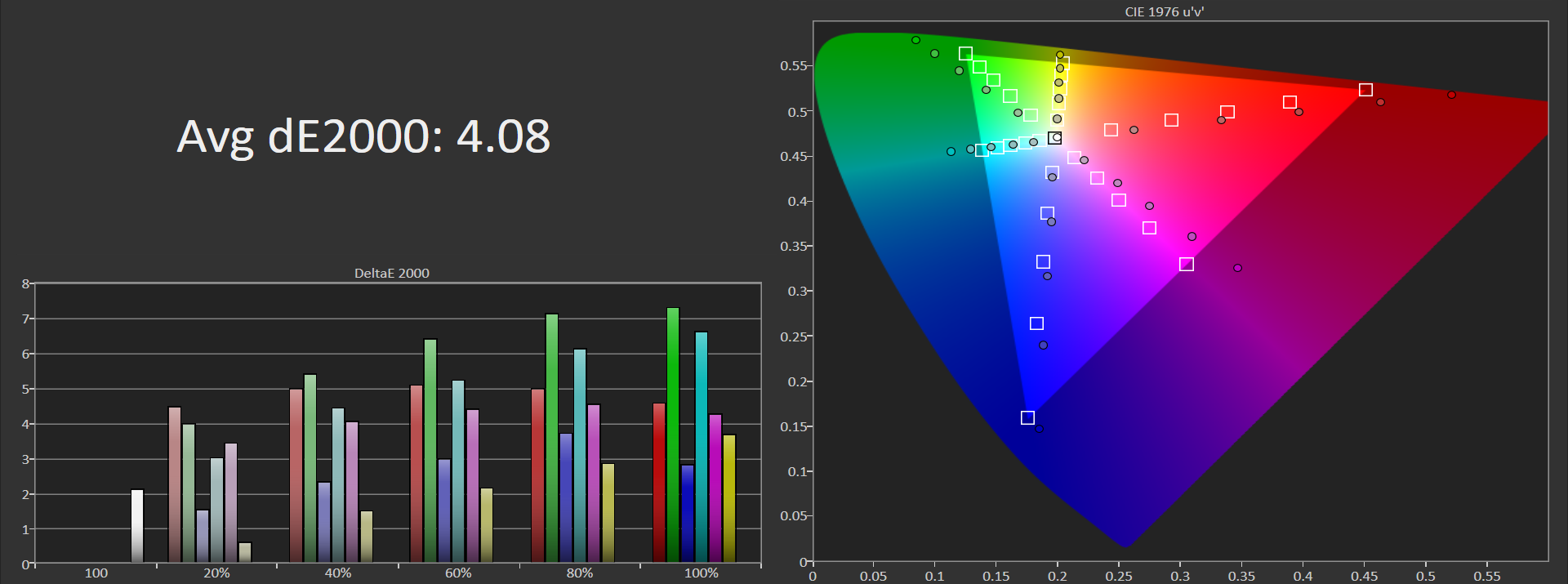Click the green primary target square in CIE diagram
1568x584 pixels.
pyautogui.click(x=965, y=53)
